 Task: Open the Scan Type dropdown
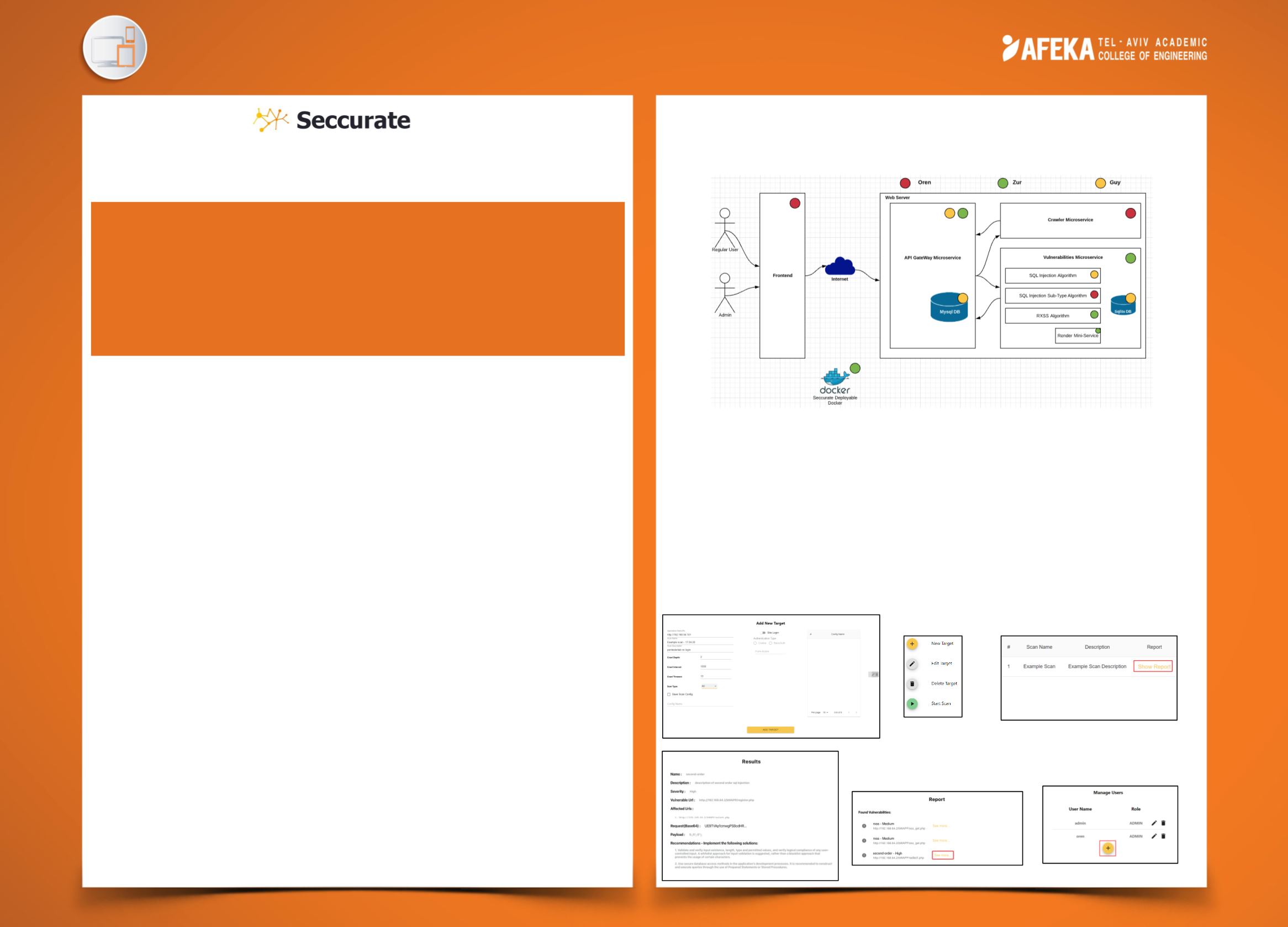(709, 686)
